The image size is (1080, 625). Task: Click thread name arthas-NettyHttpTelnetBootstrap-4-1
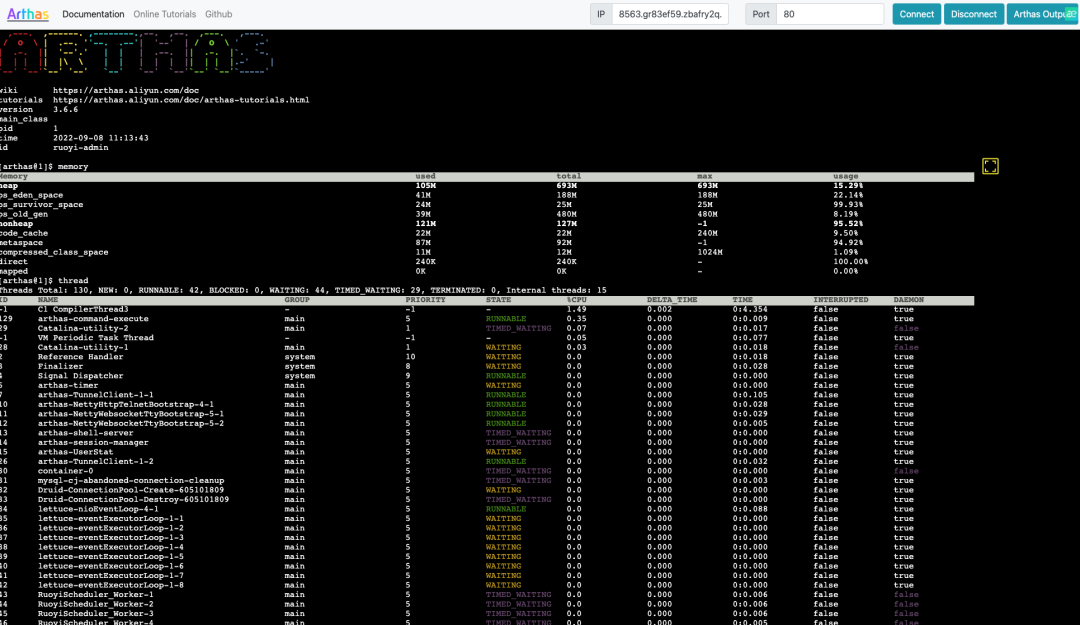(x=126, y=404)
